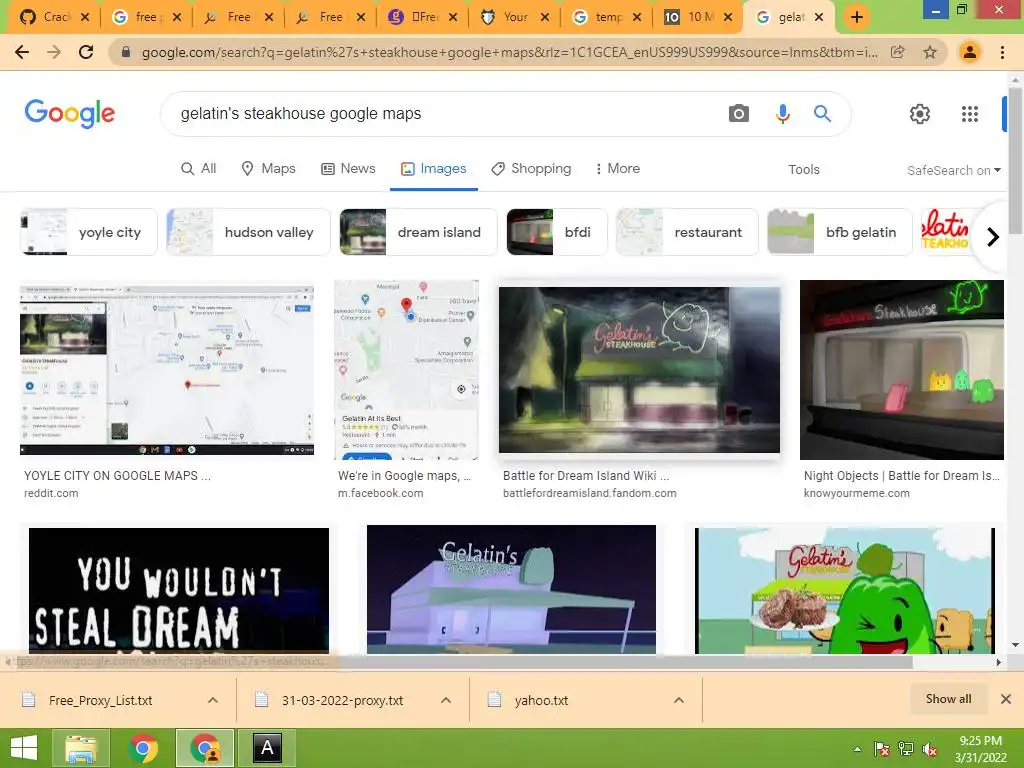Click the reddit.com source link
The image size is (1024, 768).
pos(51,493)
